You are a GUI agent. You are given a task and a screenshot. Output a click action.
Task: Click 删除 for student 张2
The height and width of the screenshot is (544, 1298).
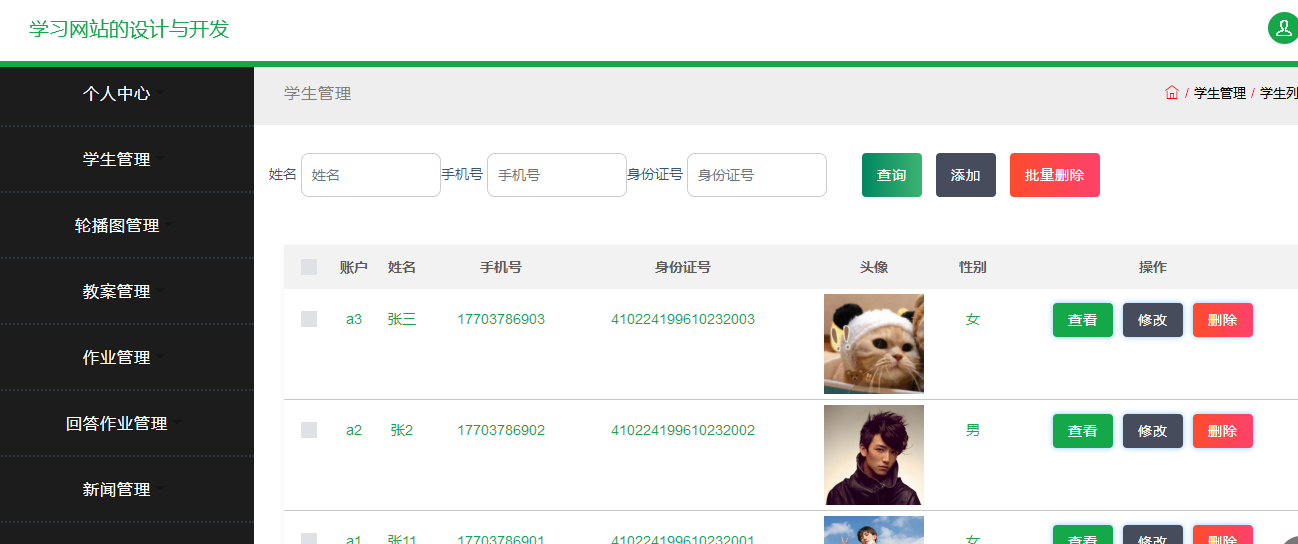point(1223,431)
